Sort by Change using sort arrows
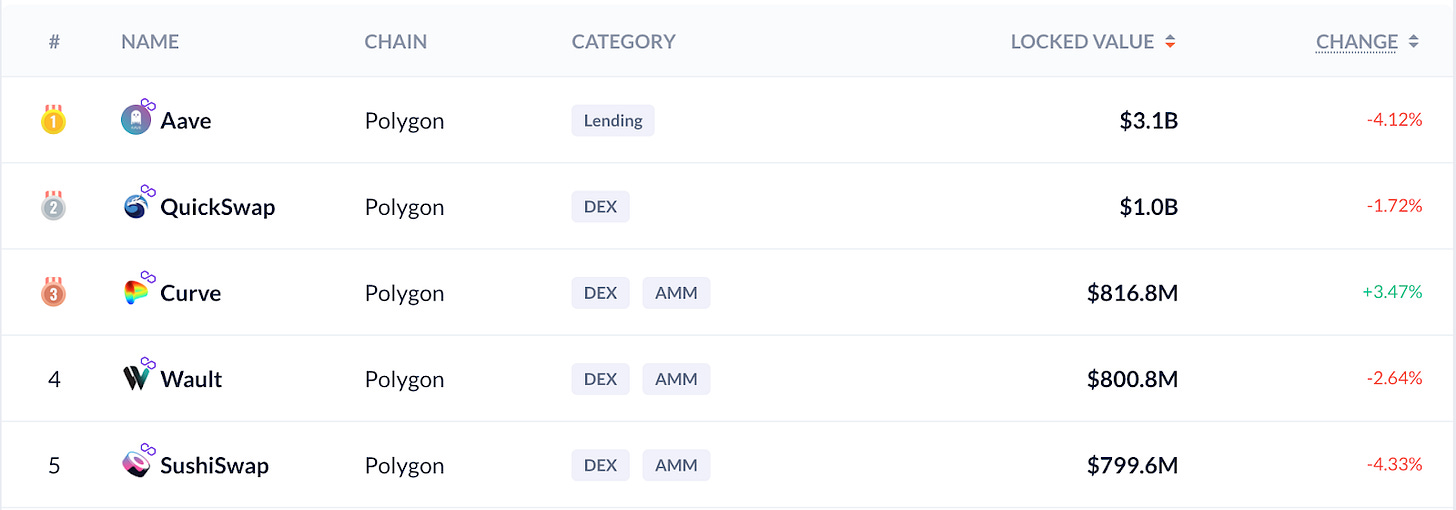The height and width of the screenshot is (510, 1456). [x=1413, y=42]
